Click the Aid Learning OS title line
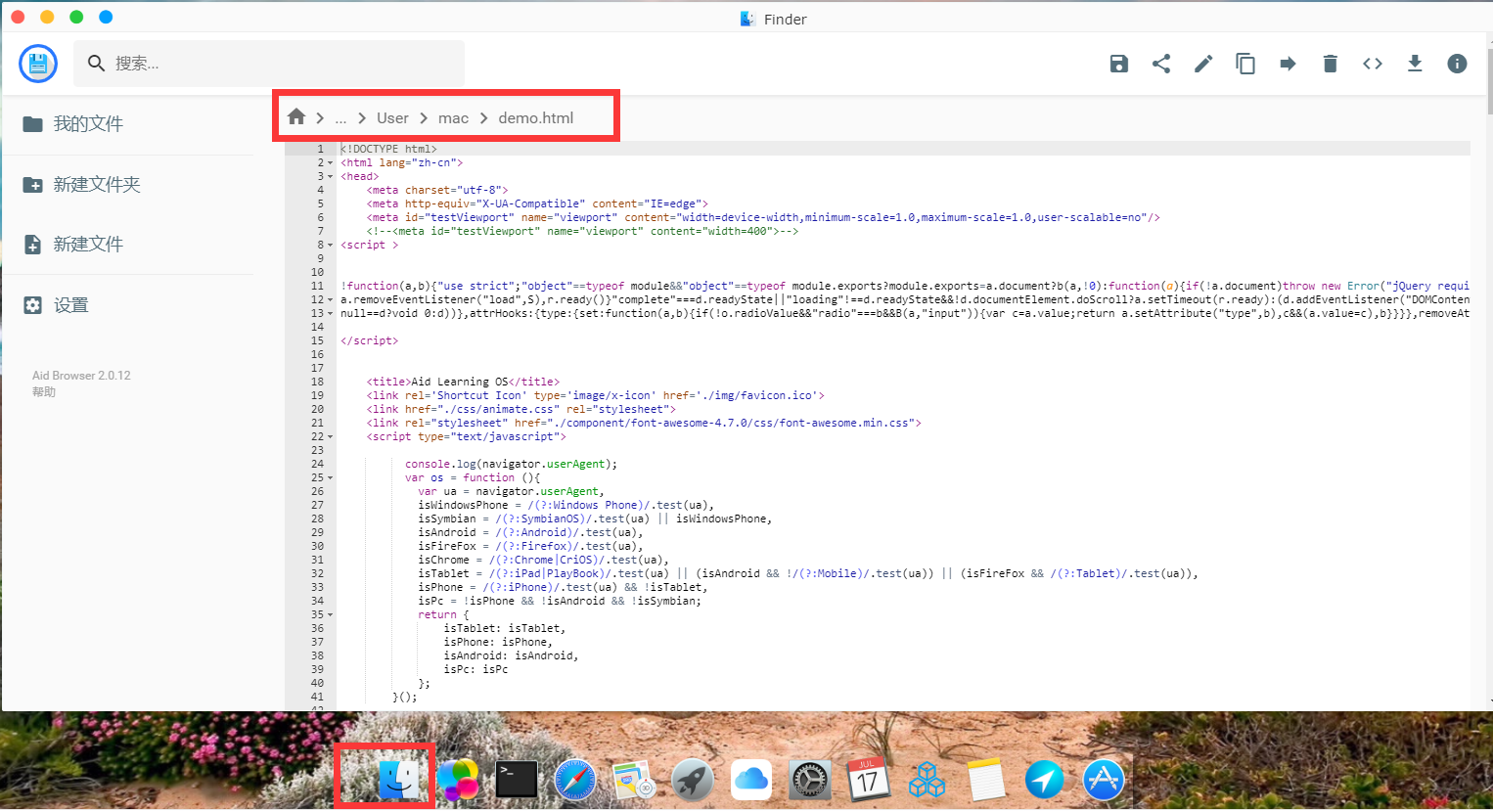 pyautogui.click(x=463, y=383)
